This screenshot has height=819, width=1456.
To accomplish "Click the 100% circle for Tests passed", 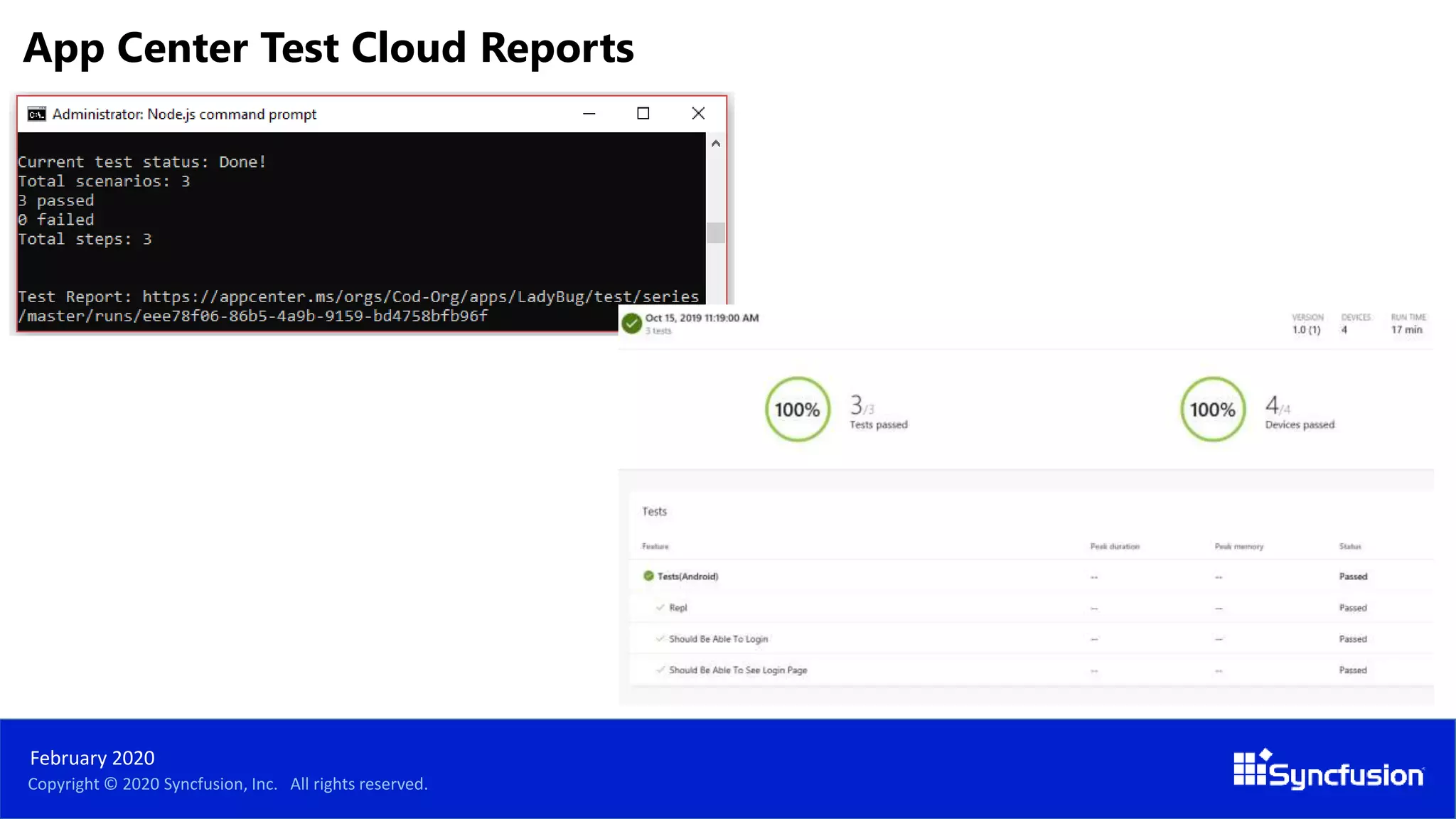I will coord(798,409).
